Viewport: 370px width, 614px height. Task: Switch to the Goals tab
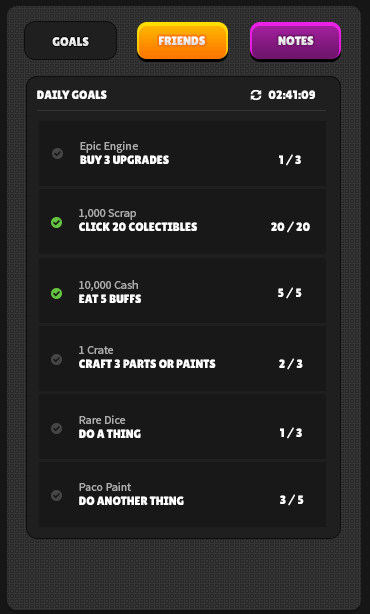pyautogui.click(x=70, y=41)
